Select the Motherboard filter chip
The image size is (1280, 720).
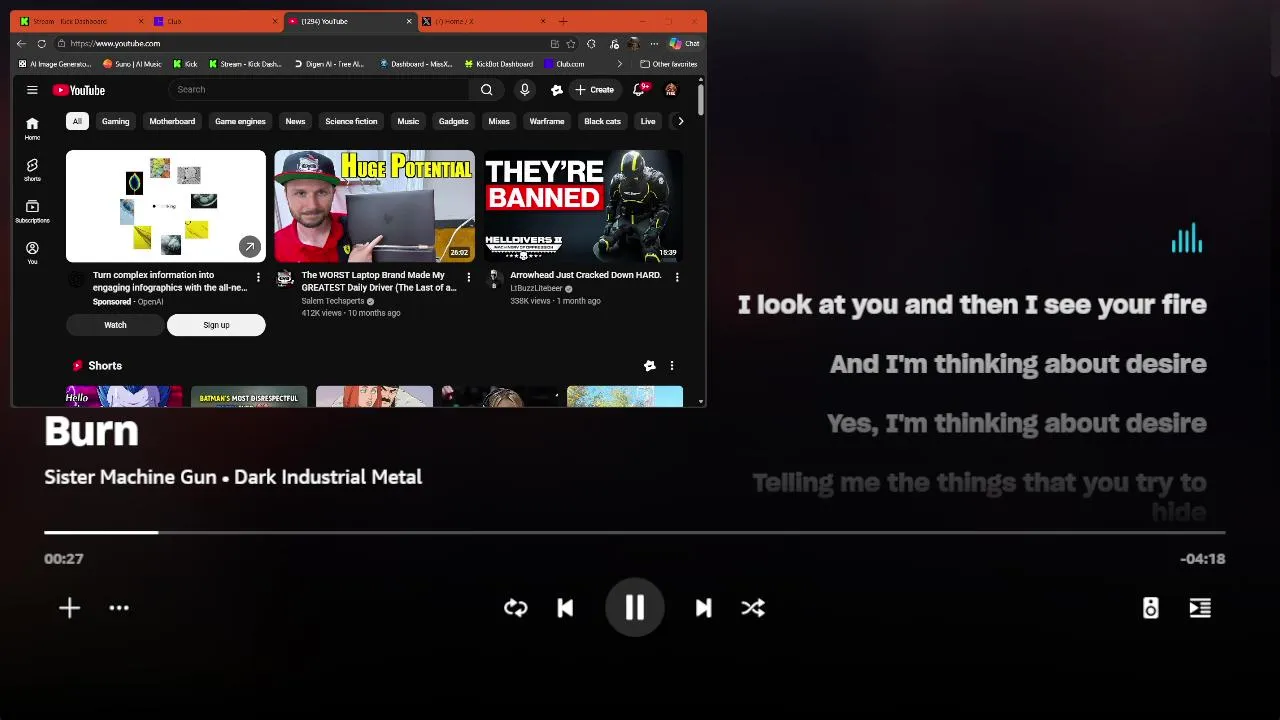tap(172, 121)
